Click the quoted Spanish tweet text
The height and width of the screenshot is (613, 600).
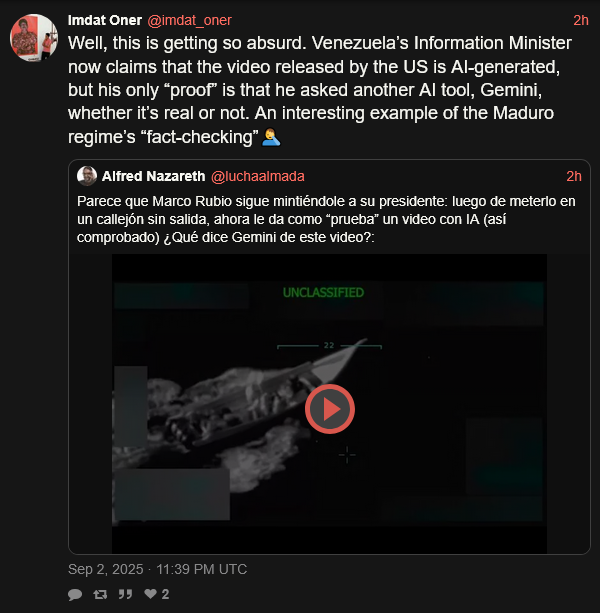pos(326,219)
